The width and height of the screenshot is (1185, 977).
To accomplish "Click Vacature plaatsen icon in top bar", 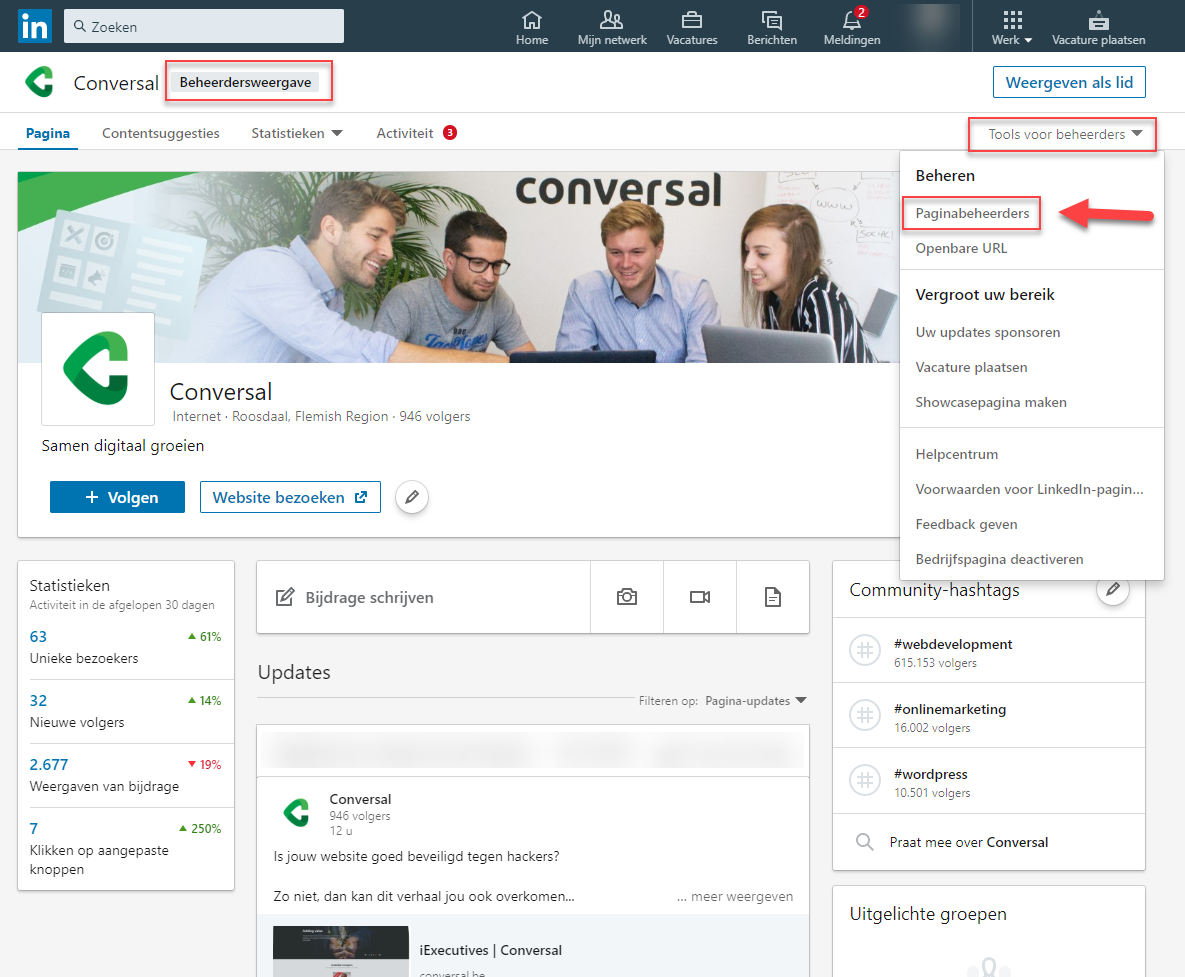I will click(x=1098, y=20).
